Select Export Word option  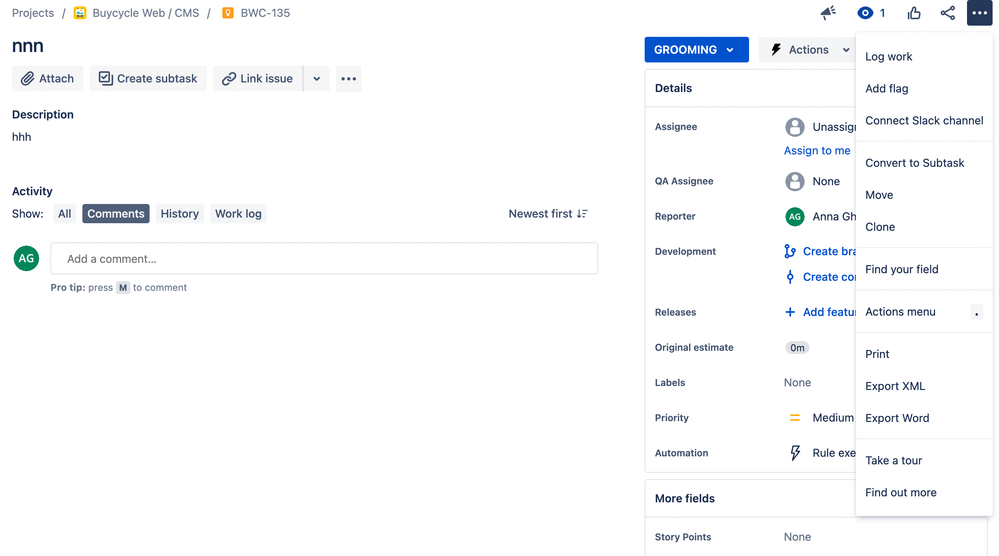tap(924, 418)
